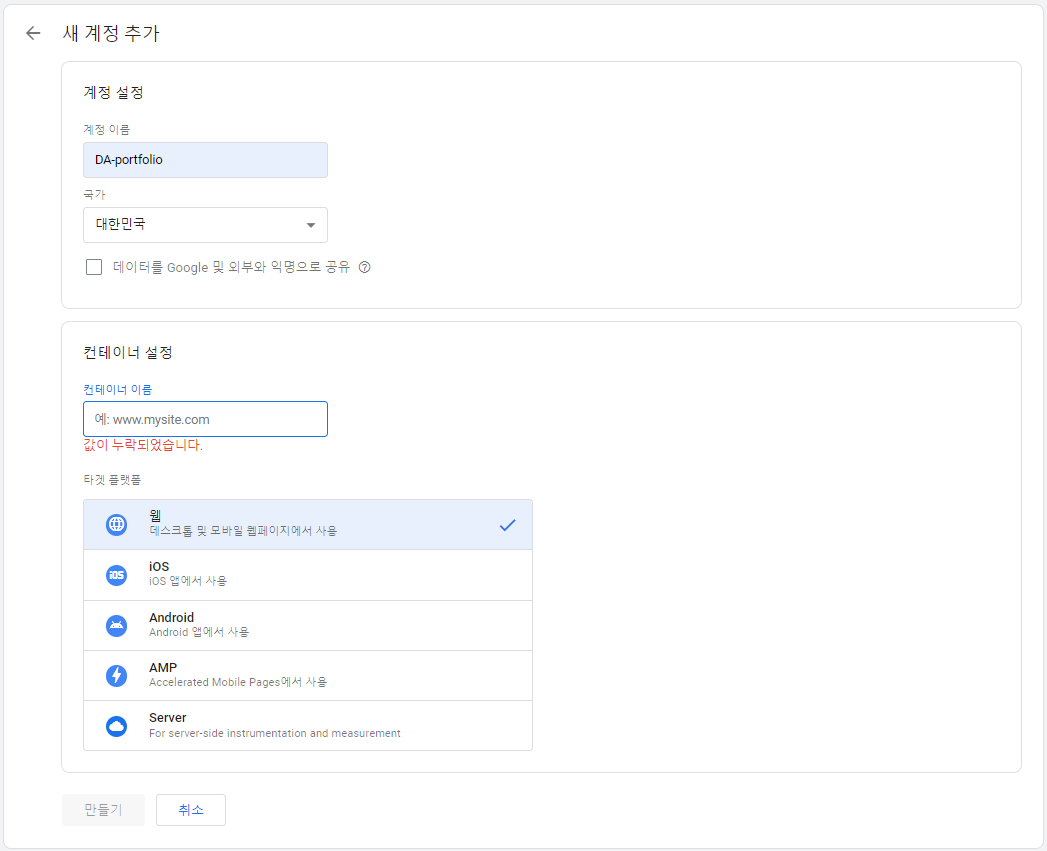
Task: Click the 계정 이름 label
Action: click(107, 130)
